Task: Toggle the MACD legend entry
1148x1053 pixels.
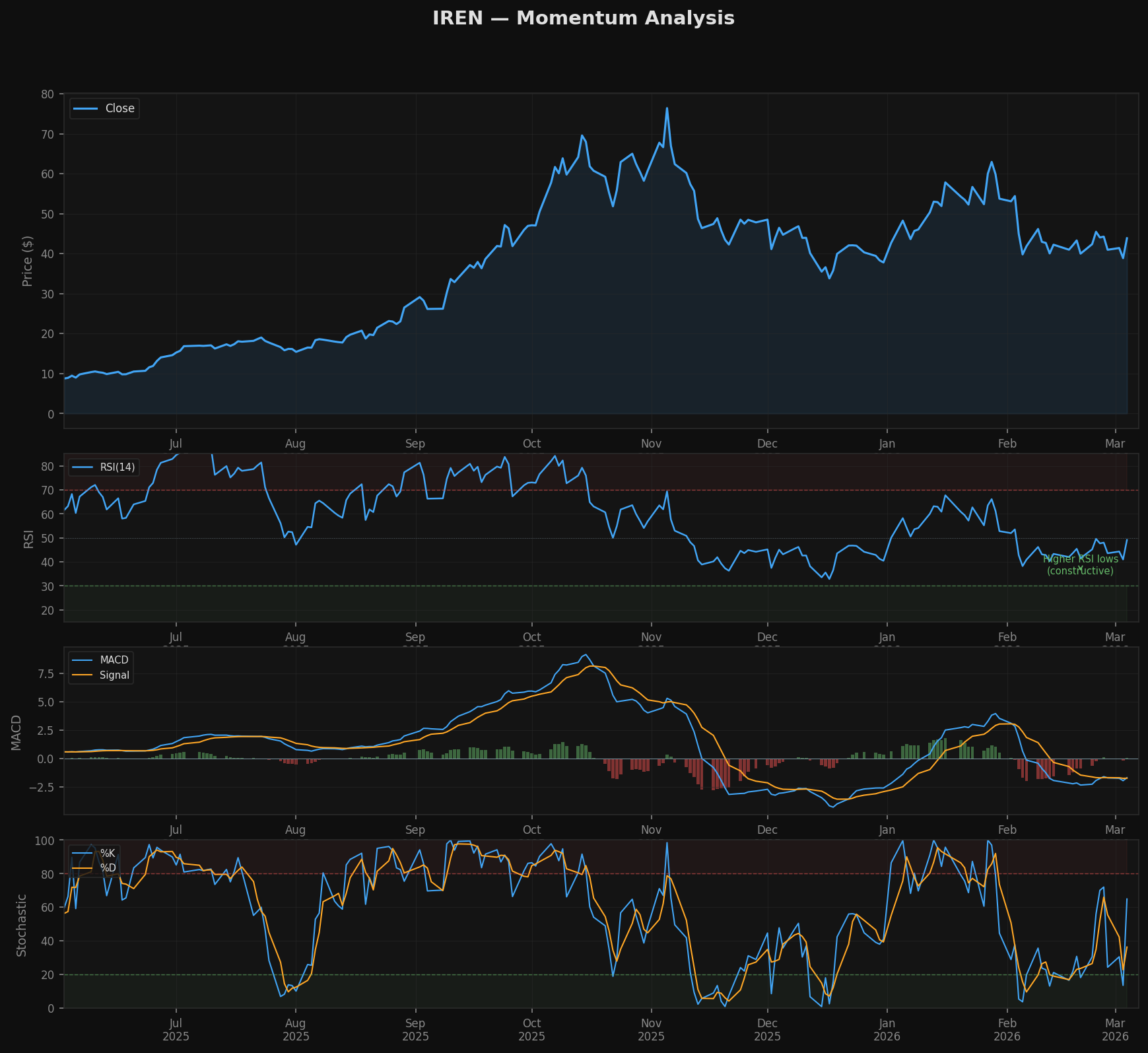Action: [114, 660]
